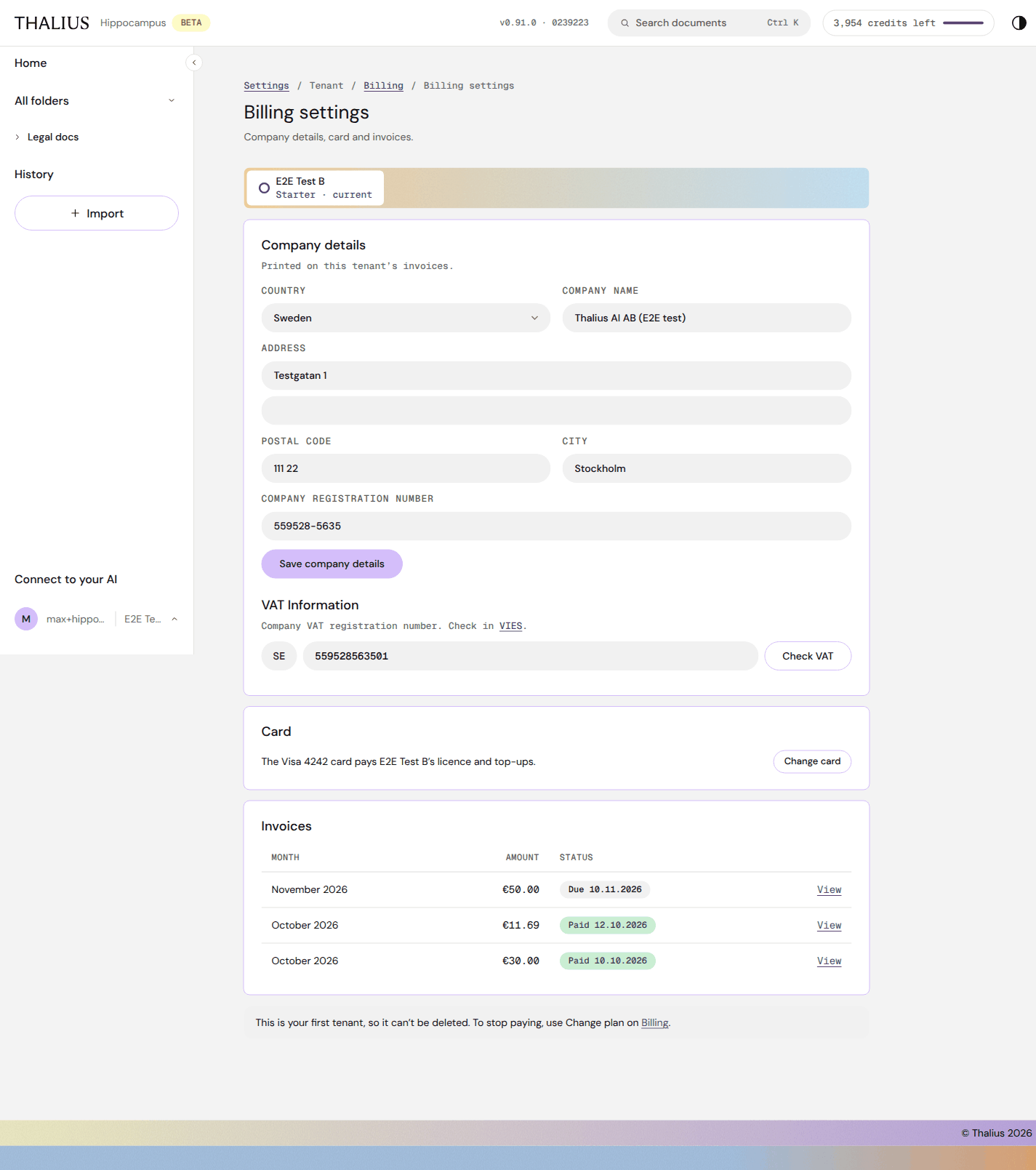Edit the VAT number field
The height and width of the screenshot is (1170, 1036).
(x=531, y=656)
